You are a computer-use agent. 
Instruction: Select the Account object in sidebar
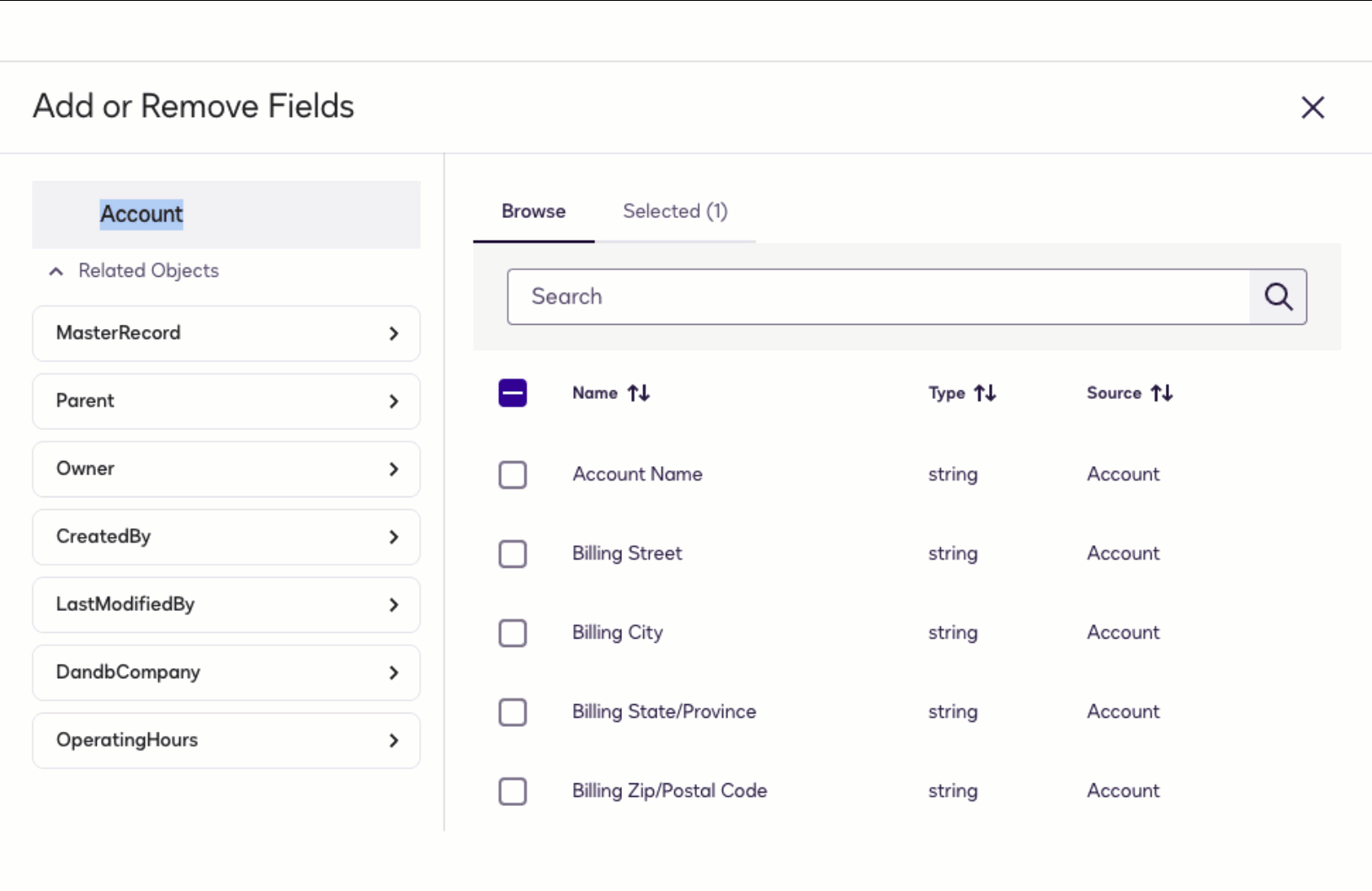(226, 215)
